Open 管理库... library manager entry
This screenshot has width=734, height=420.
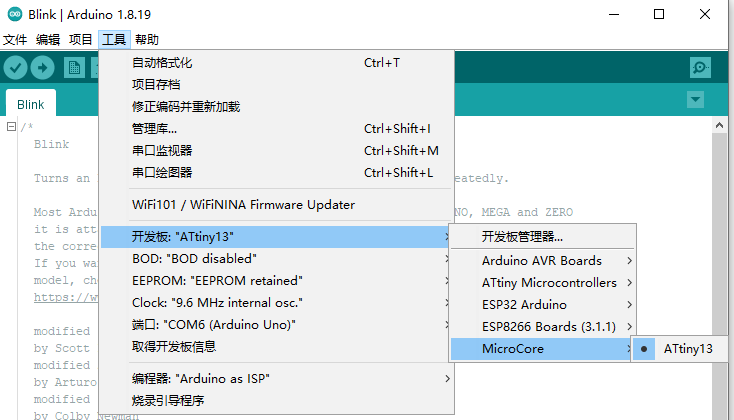(276, 129)
